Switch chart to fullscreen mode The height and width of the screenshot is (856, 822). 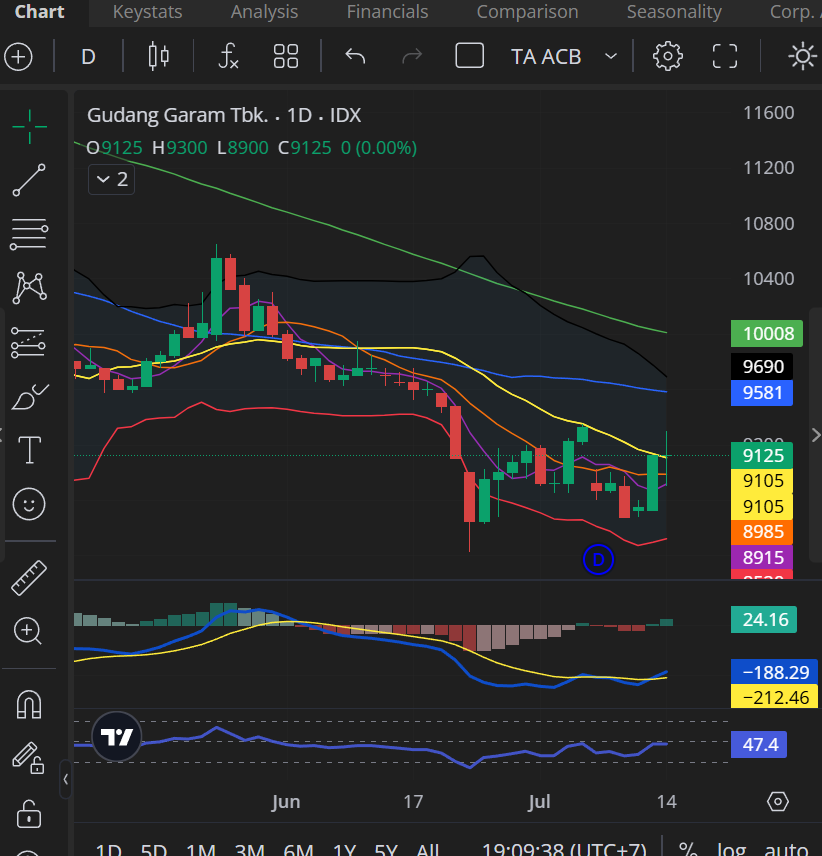(x=725, y=56)
